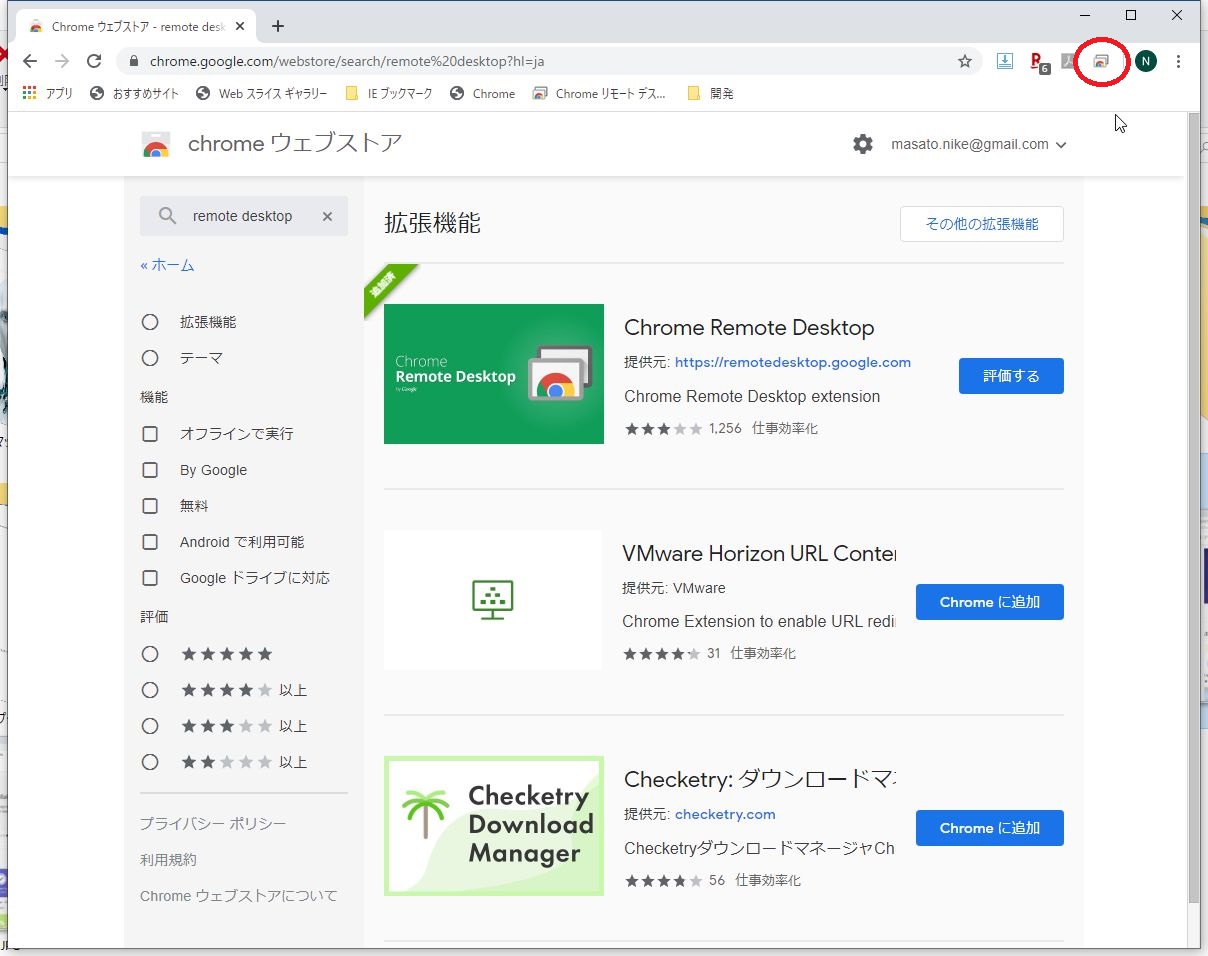The height and width of the screenshot is (956, 1208).
Task: Tick Android で利用可能 checkbox
Action: (150, 542)
